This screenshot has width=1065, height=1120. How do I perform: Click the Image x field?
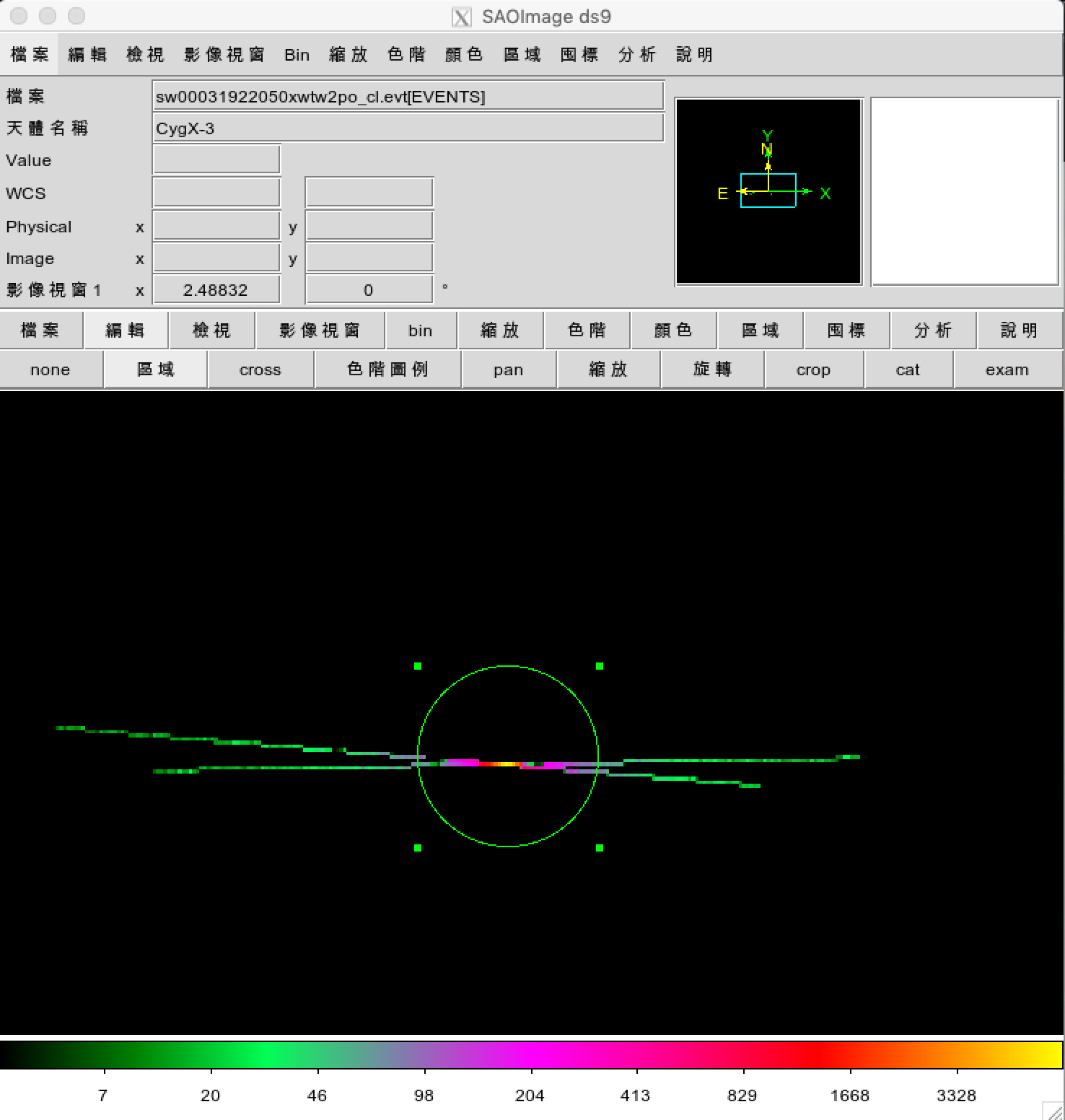pos(216,258)
